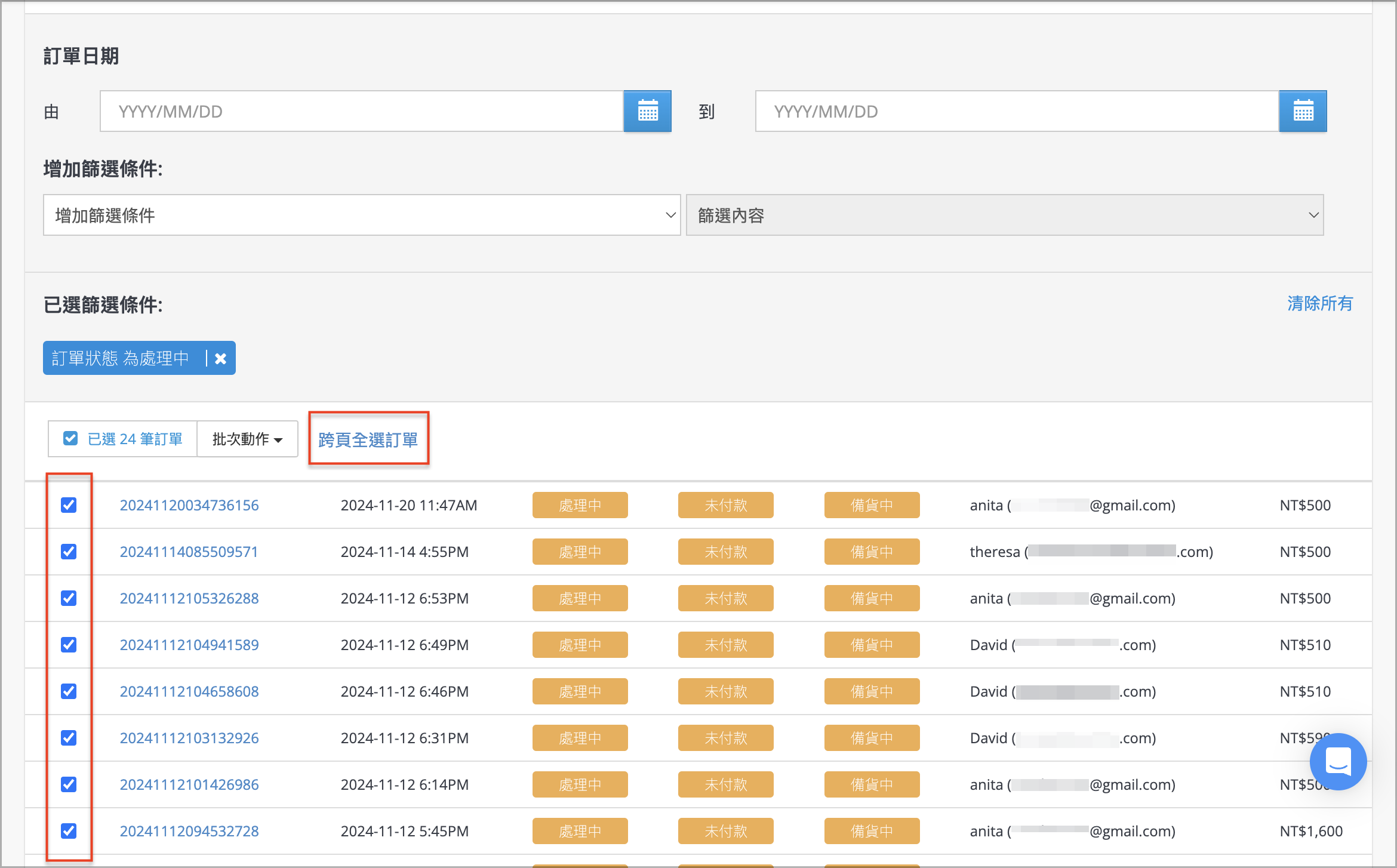Click customer David in order 20241112104658608

pyautogui.click(x=1063, y=691)
